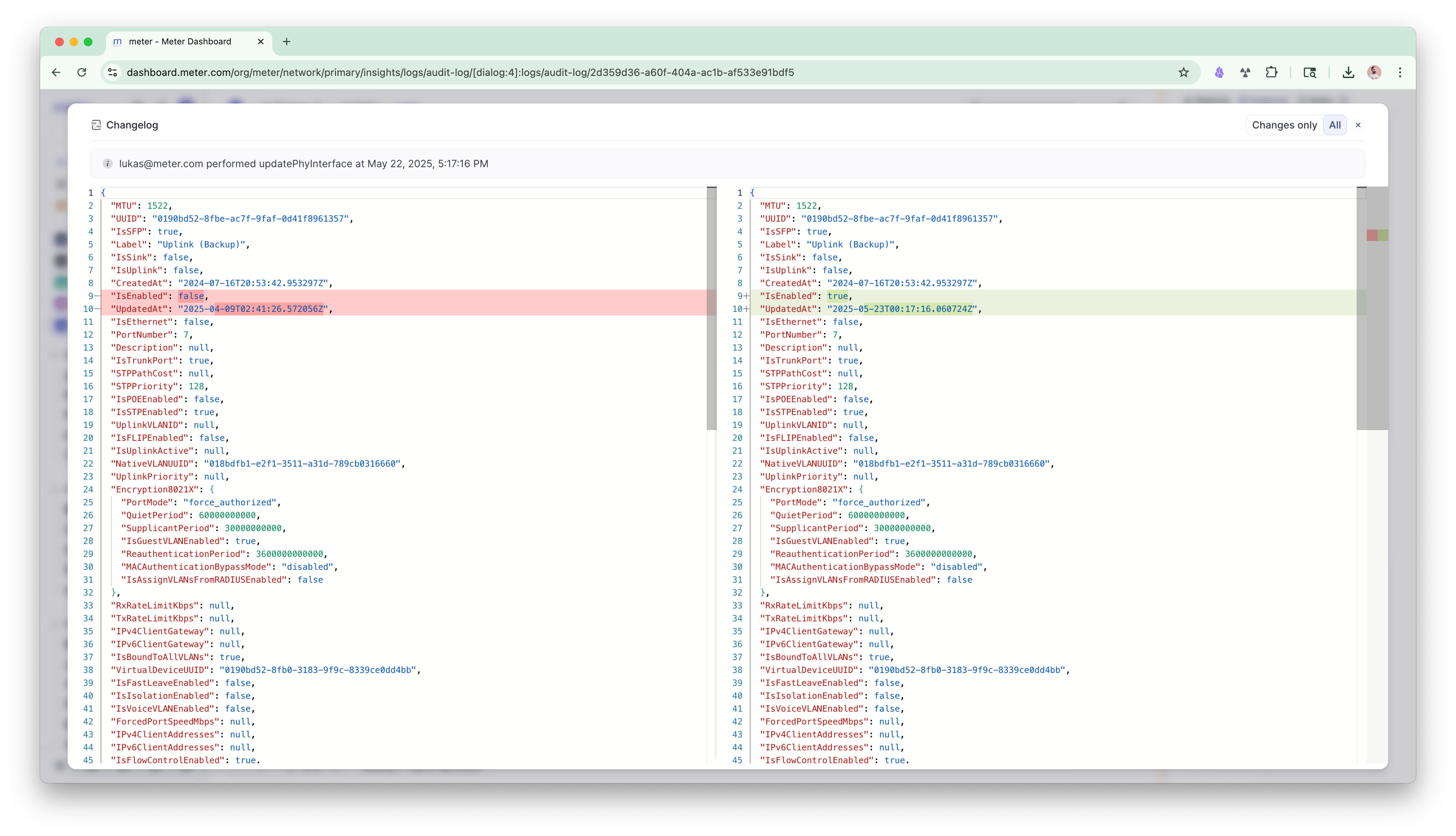Go back to the previous page

pos(56,72)
